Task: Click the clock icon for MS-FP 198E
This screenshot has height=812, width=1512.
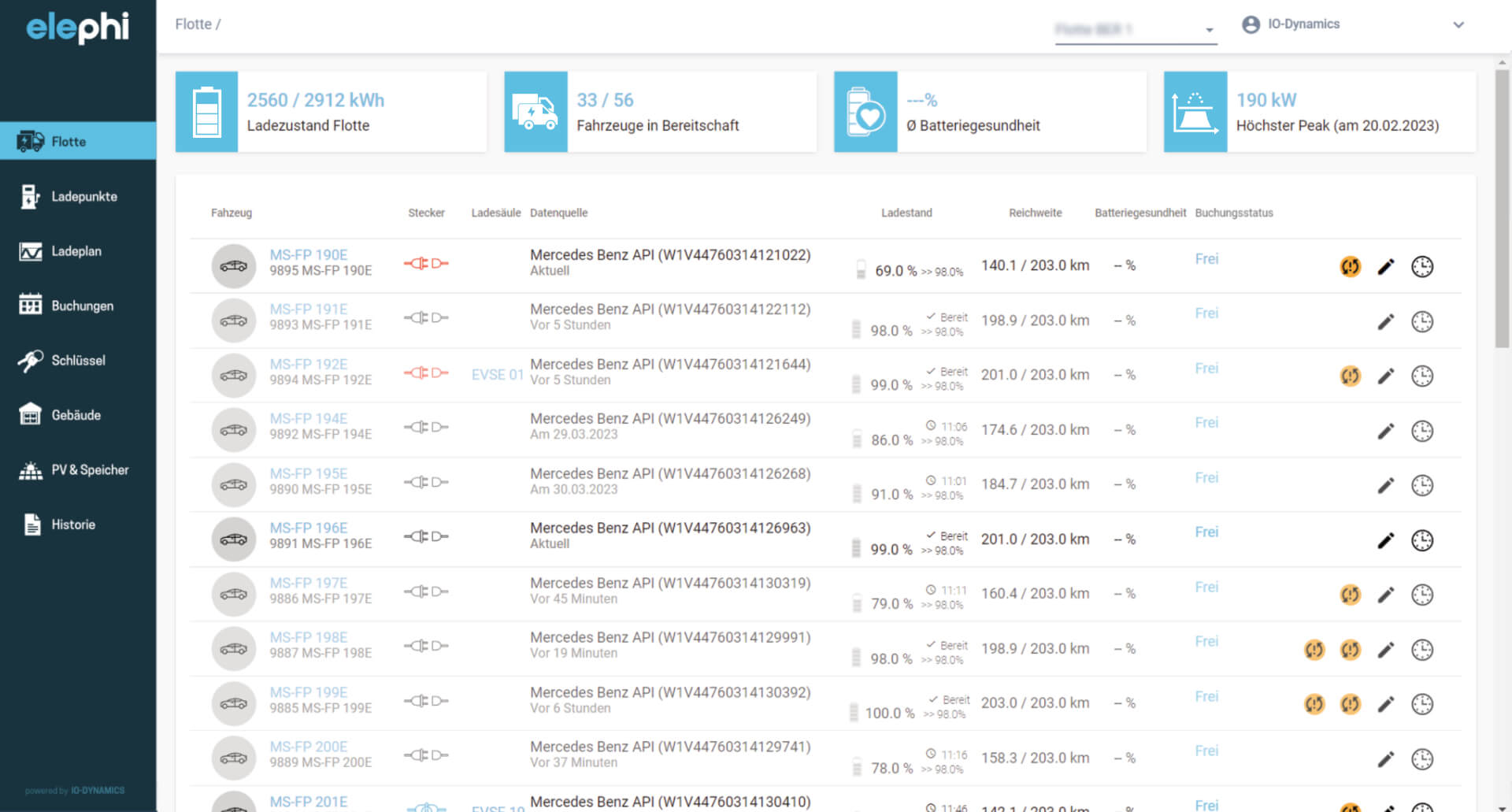Action: [x=1421, y=650]
